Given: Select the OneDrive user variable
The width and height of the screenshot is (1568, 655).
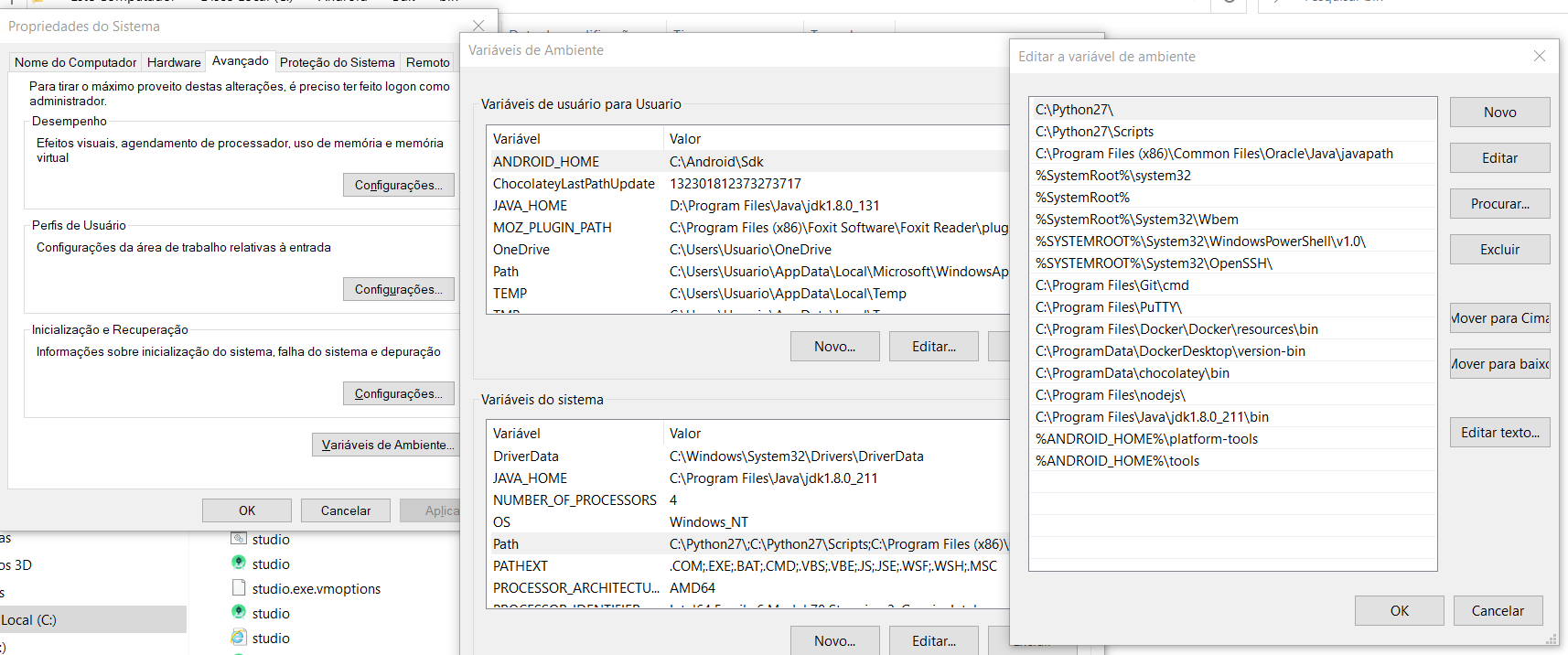Looking at the screenshot, I should coord(748,250).
